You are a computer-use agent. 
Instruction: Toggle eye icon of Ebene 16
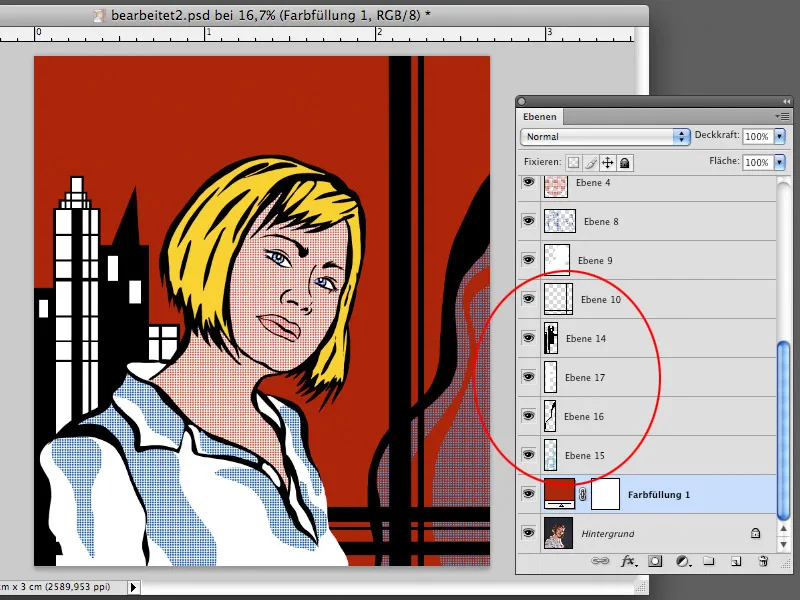point(529,416)
